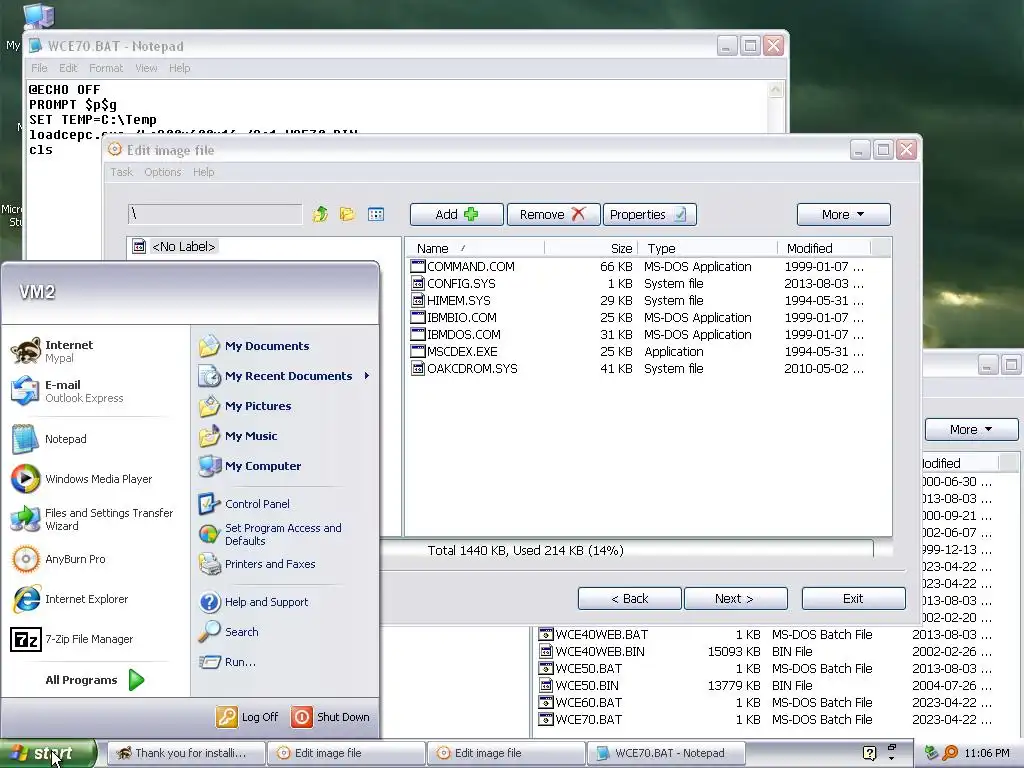Switch to 'Thank you for installi...' taskbar button
The height and width of the screenshot is (768, 1024).
point(187,753)
